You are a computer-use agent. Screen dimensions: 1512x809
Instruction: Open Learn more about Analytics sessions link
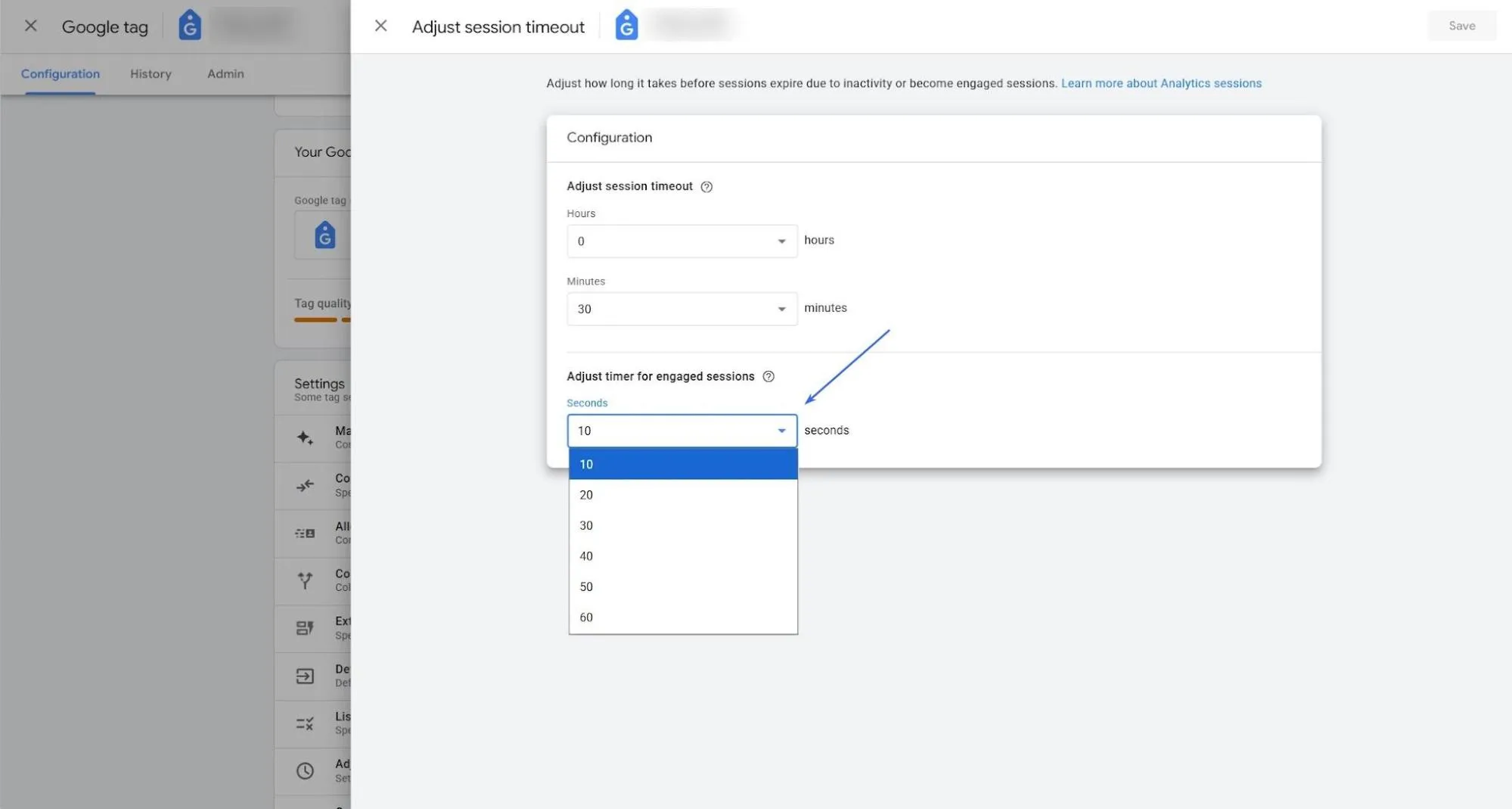coord(1161,83)
